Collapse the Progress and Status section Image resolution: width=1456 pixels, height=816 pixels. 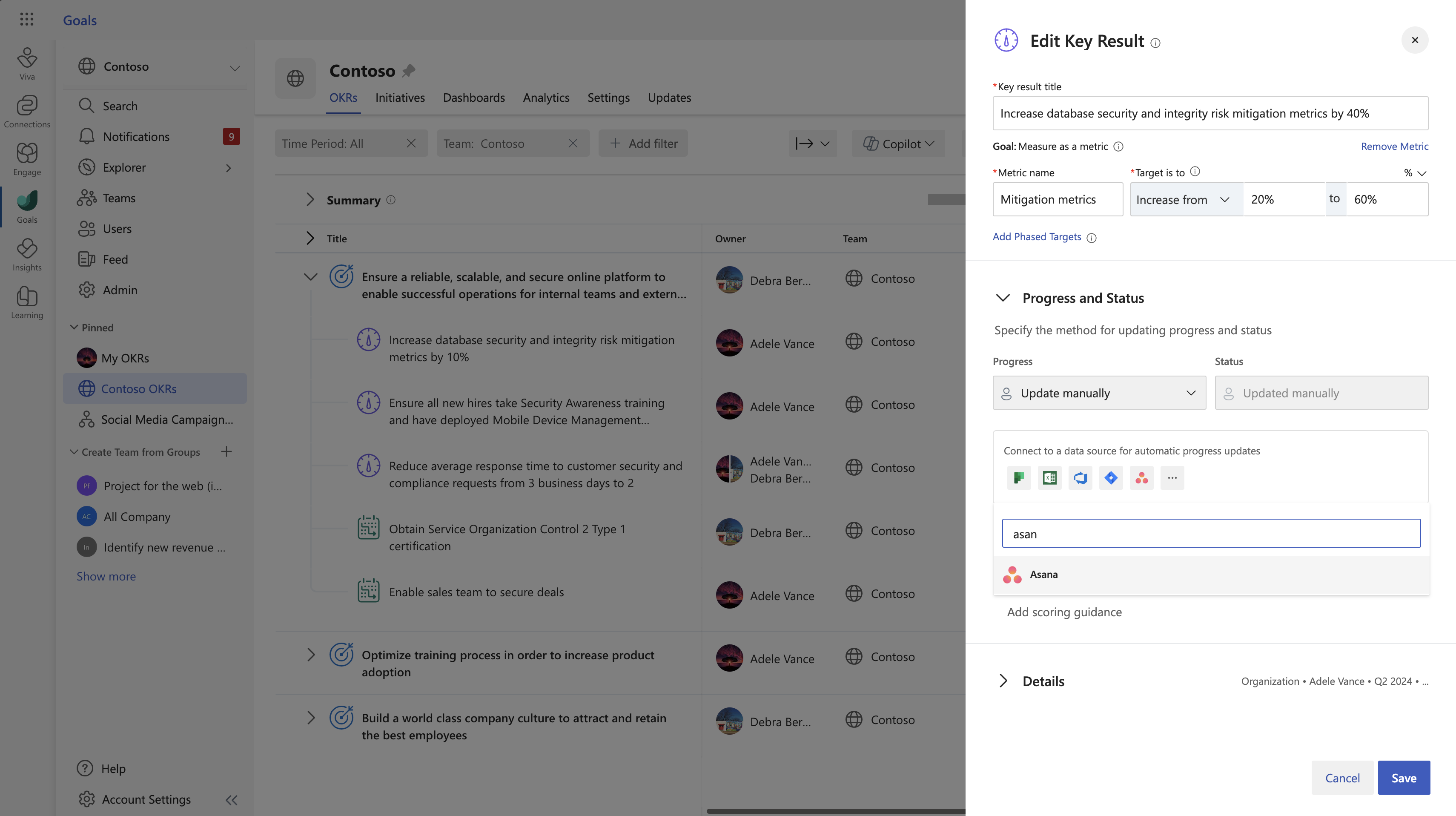[x=1003, y=298]
